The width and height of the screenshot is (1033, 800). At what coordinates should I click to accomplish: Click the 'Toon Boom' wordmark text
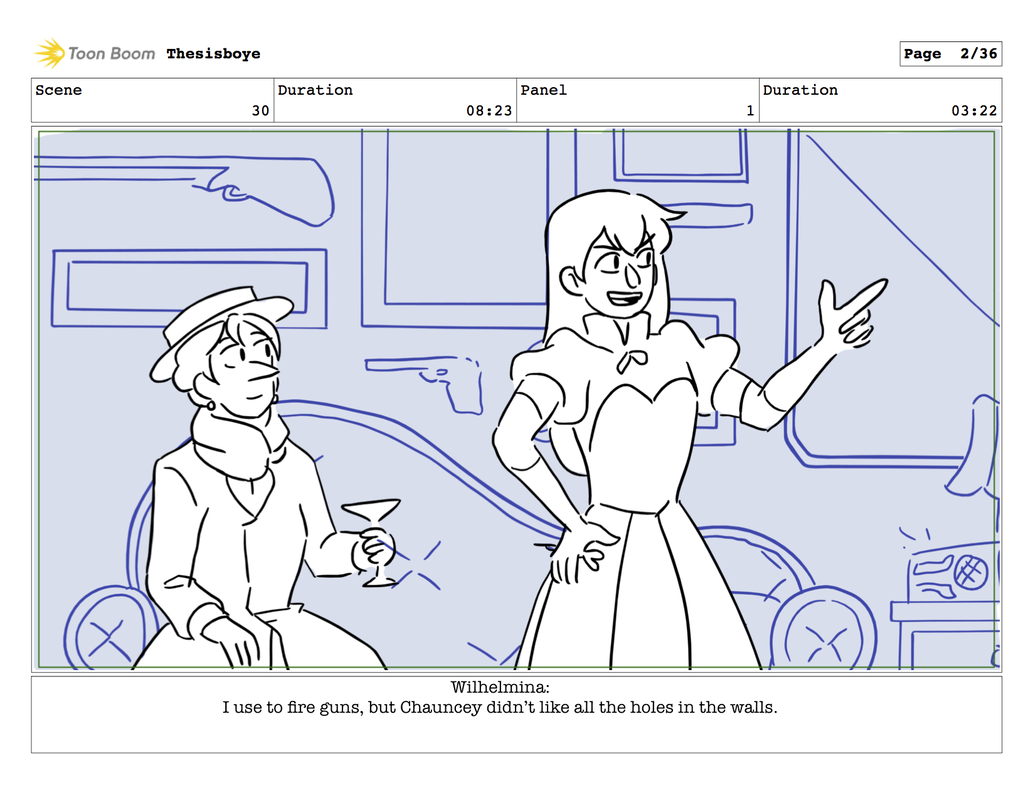point(111,54)
